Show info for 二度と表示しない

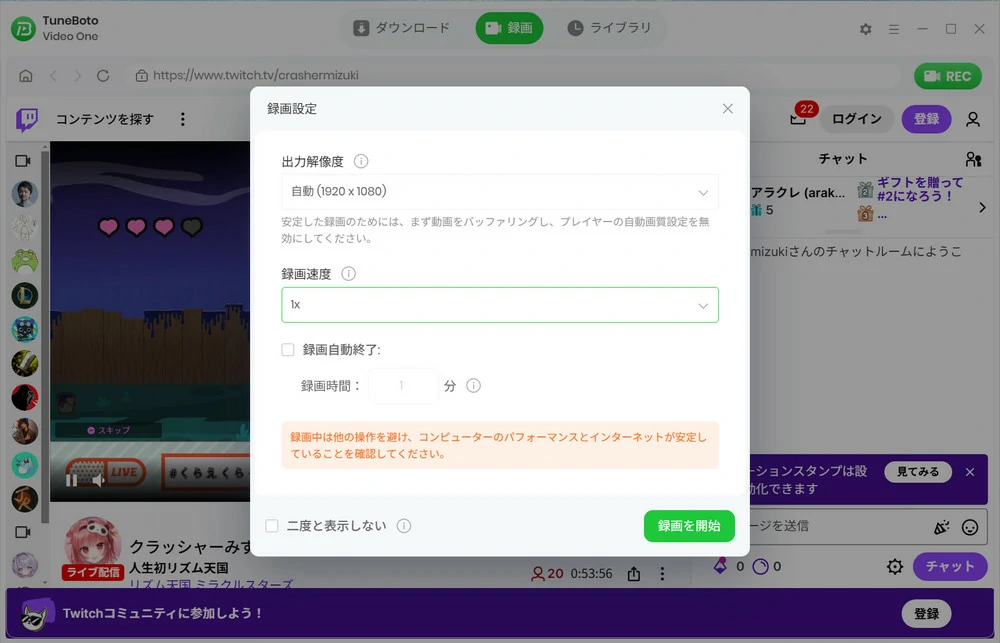pos(404,526)
